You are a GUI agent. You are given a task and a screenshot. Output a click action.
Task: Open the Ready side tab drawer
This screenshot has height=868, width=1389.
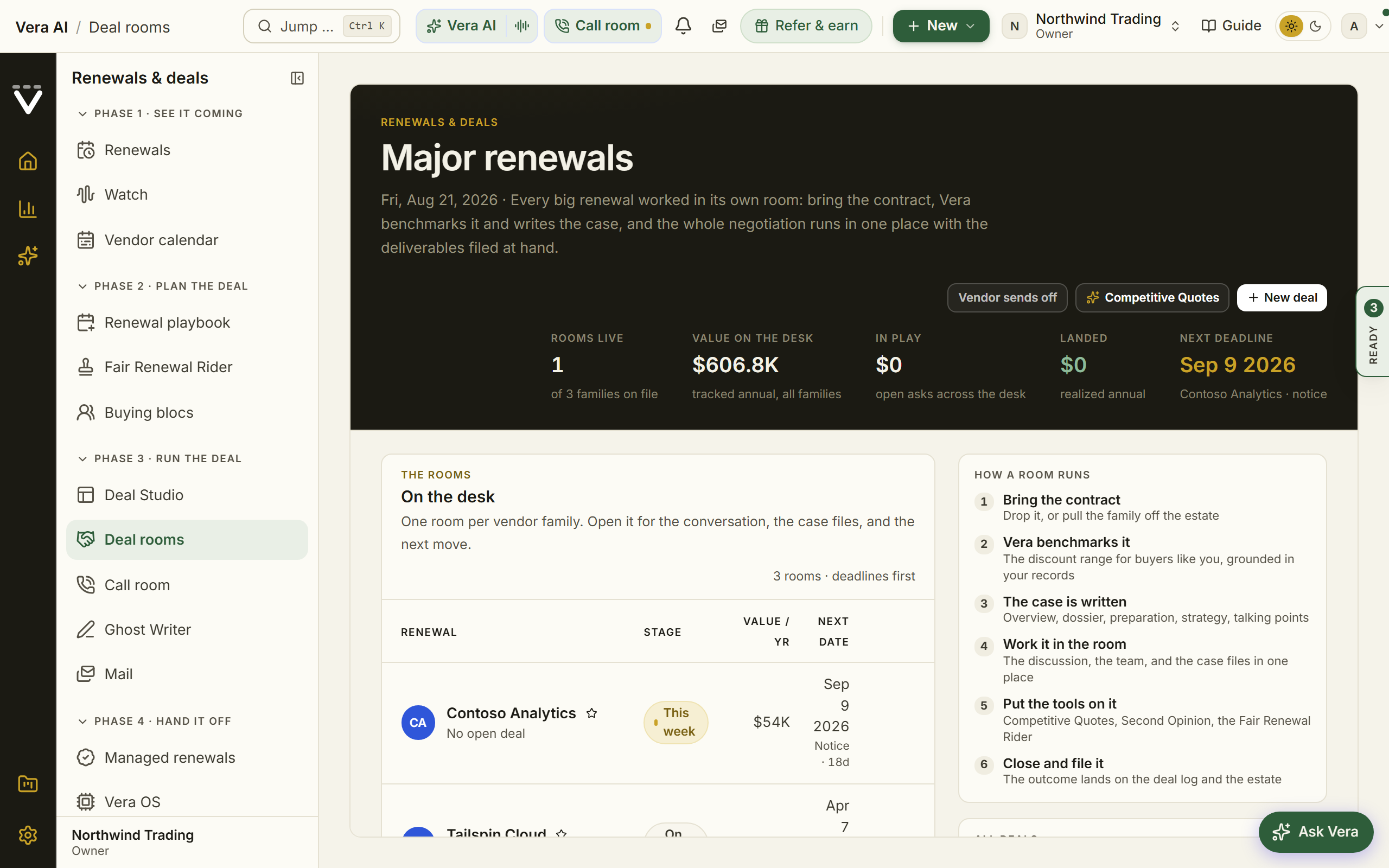(x=1373, y=331)
